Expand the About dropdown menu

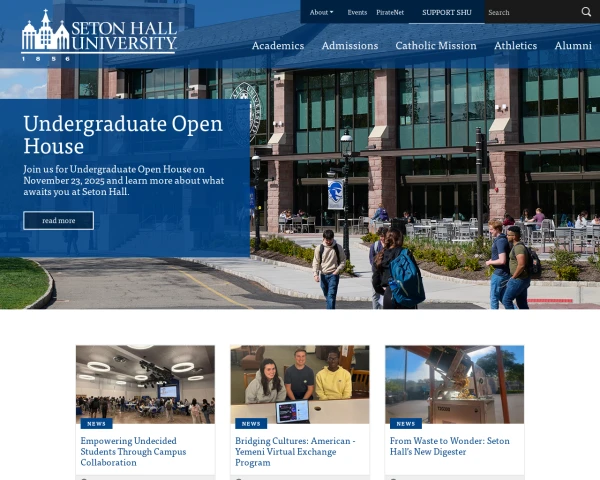(x=321, y=12)
